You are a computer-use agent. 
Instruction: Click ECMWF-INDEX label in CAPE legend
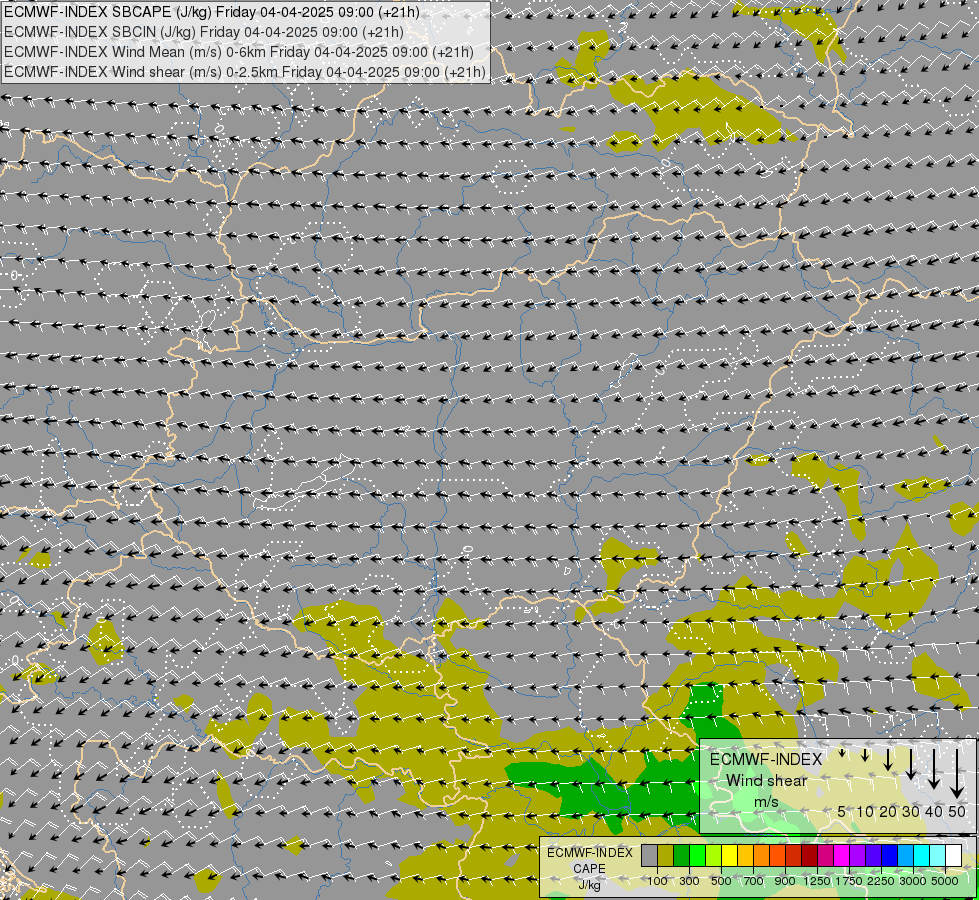pyautogui.click(x=590, y=853)
